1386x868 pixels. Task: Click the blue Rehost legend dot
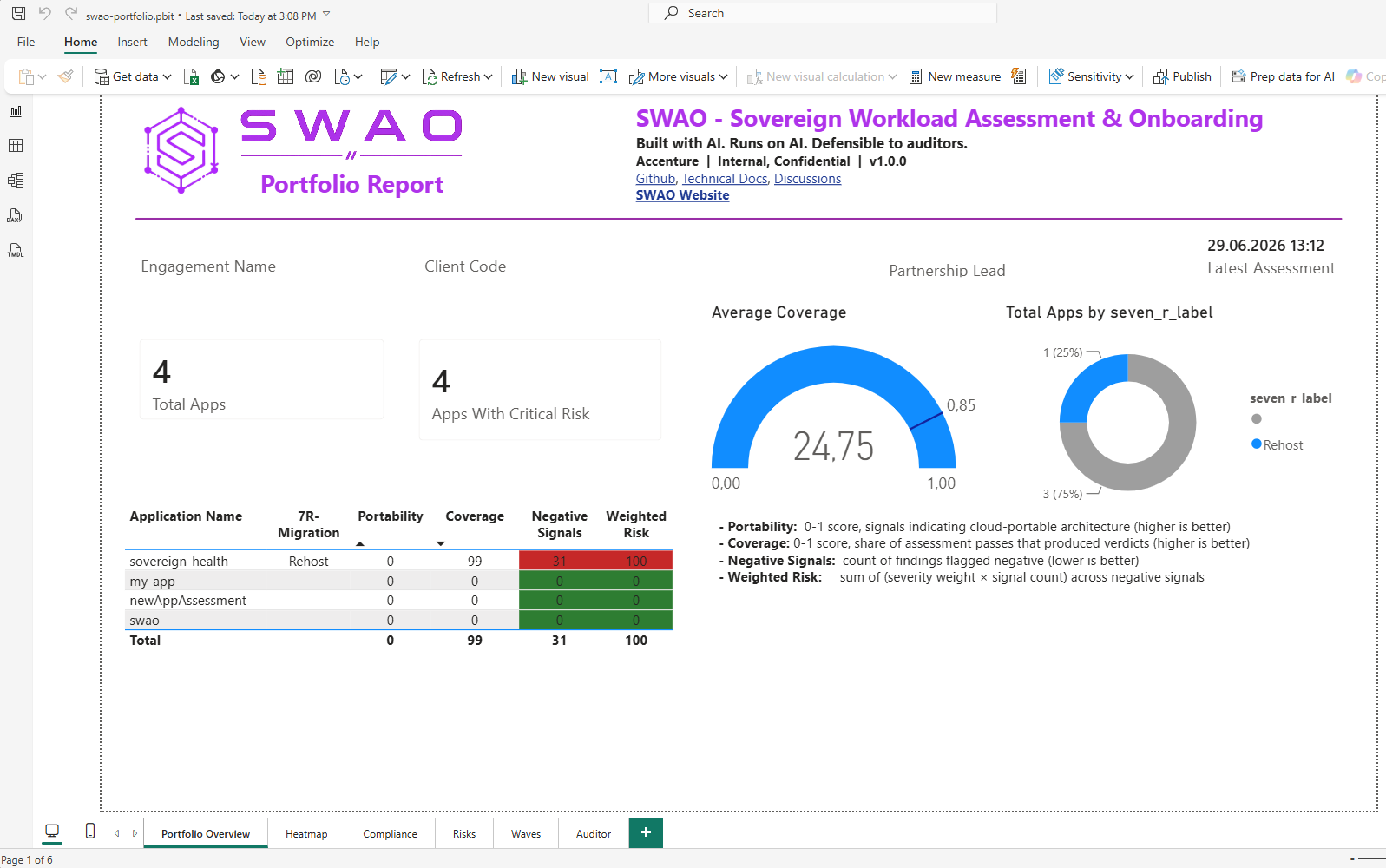(x=1256, y=444)
